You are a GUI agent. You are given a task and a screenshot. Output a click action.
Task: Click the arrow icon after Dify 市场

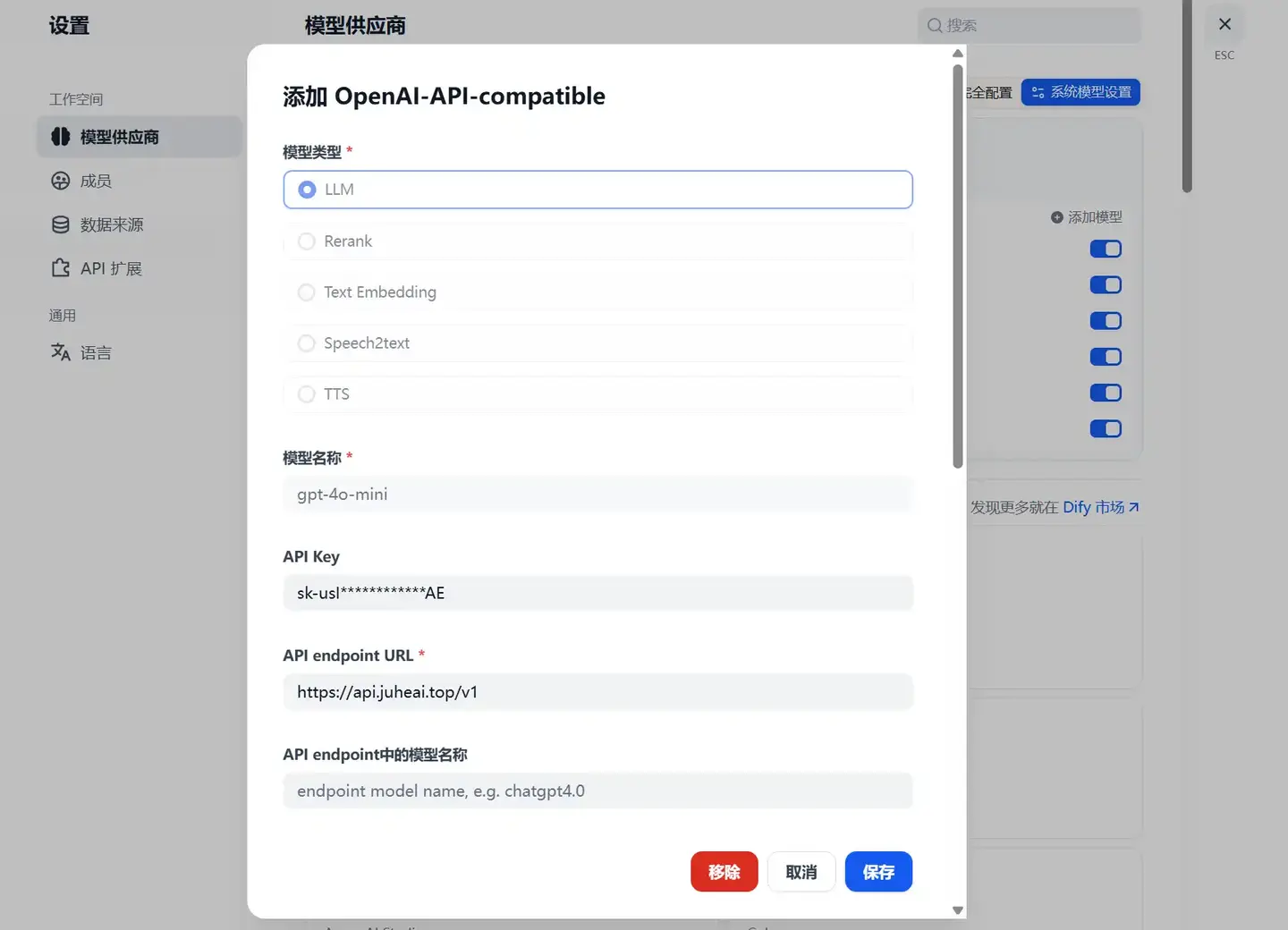(x=1133, y=507)
